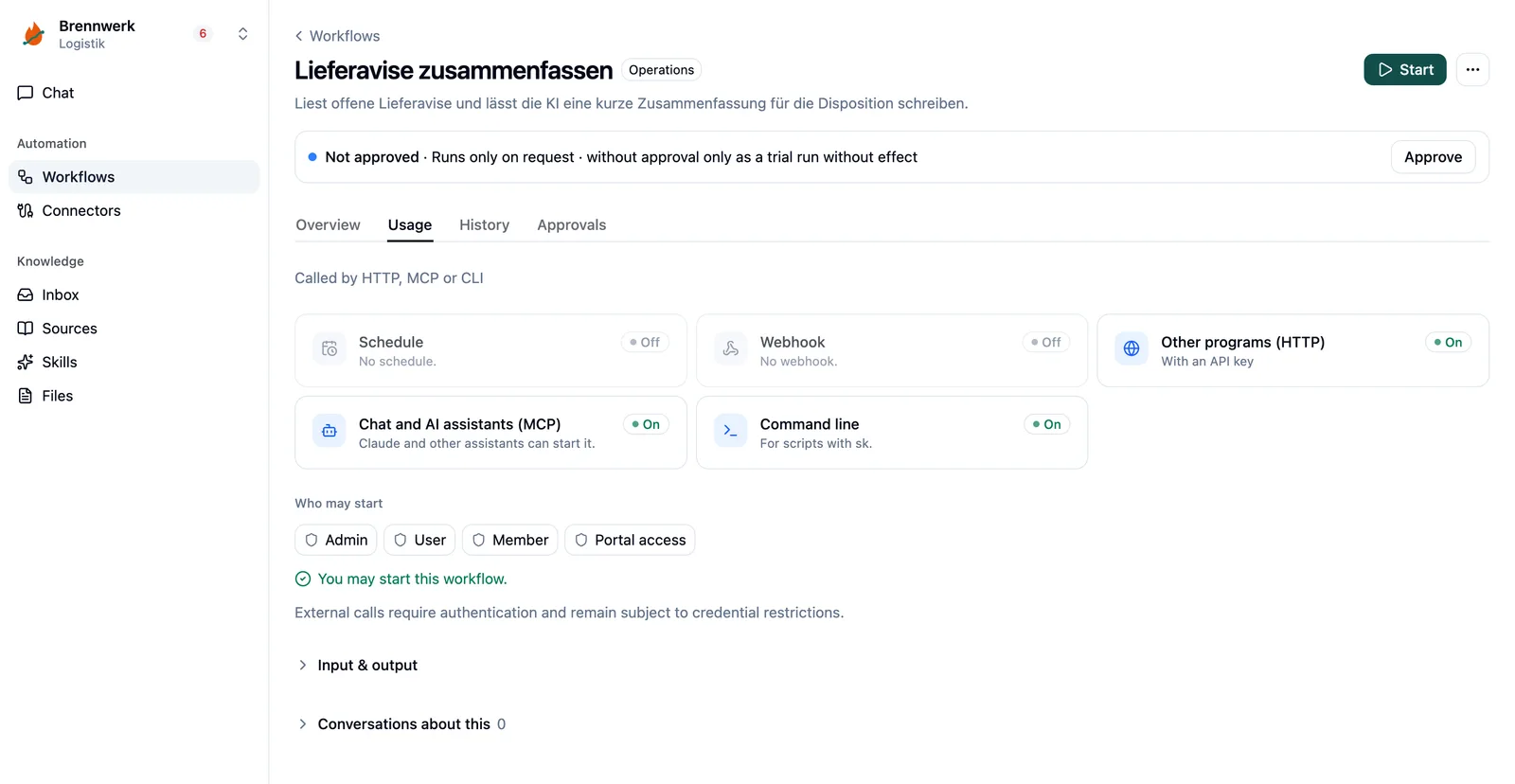Click the Chat speech bubble icon
Image resolution: width=1515 pixels, height=784 pixels.
click(x=26, y=93)
